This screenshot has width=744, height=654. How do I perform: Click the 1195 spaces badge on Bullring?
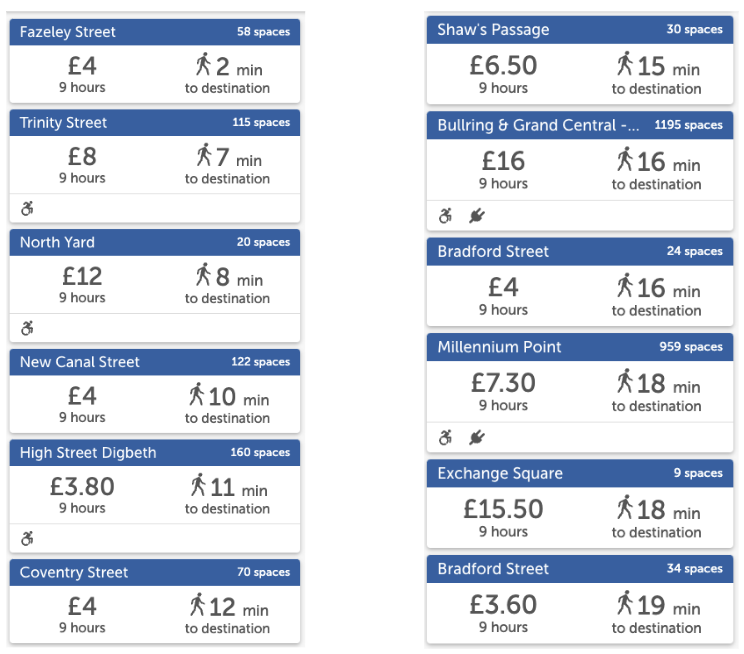[688, 125]
